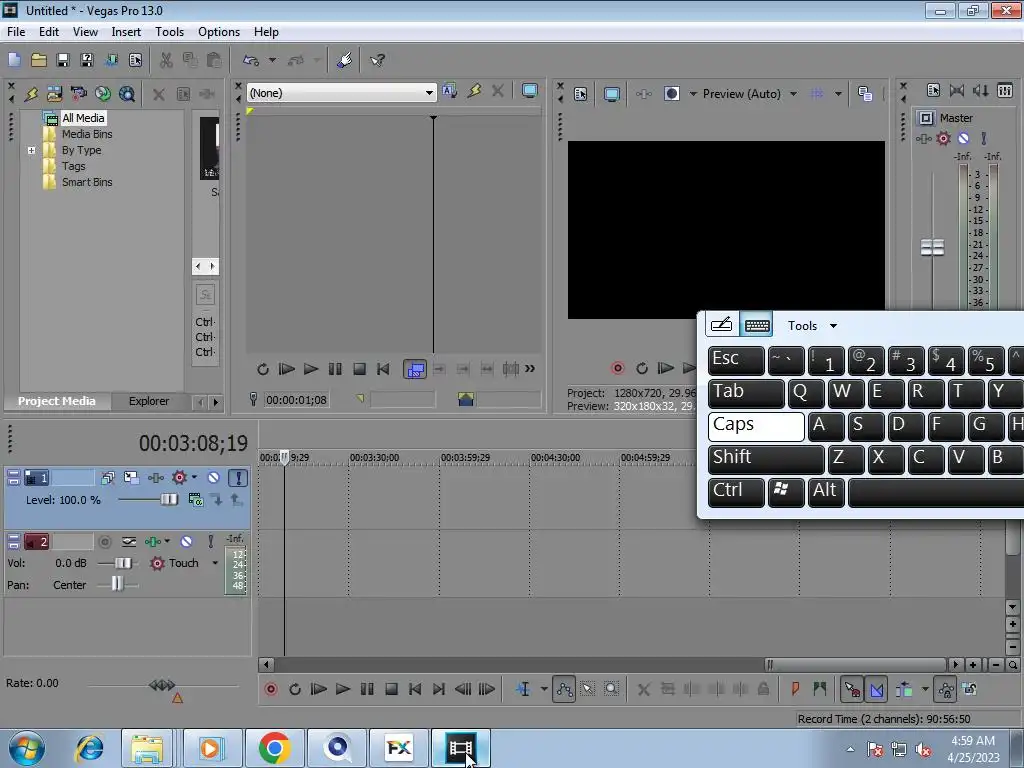Click the Render As icon in main toolbar
This screenshot has width=1024, height=768.
111,60
